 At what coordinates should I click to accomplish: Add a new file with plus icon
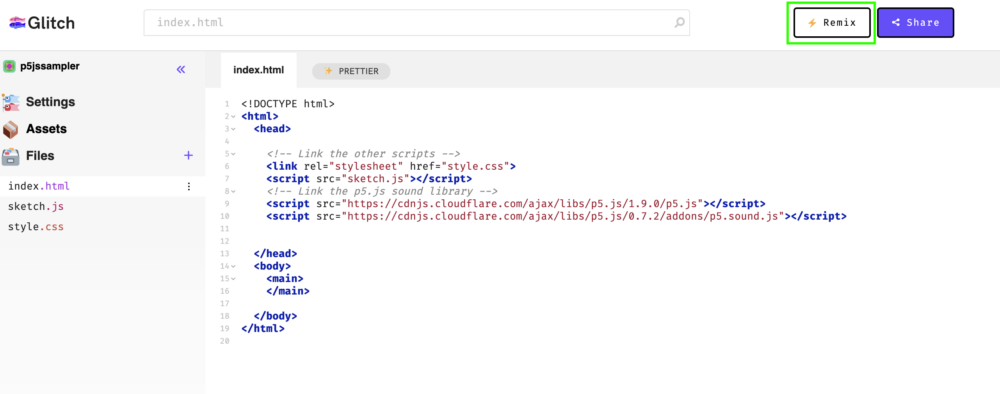(188, 156)
